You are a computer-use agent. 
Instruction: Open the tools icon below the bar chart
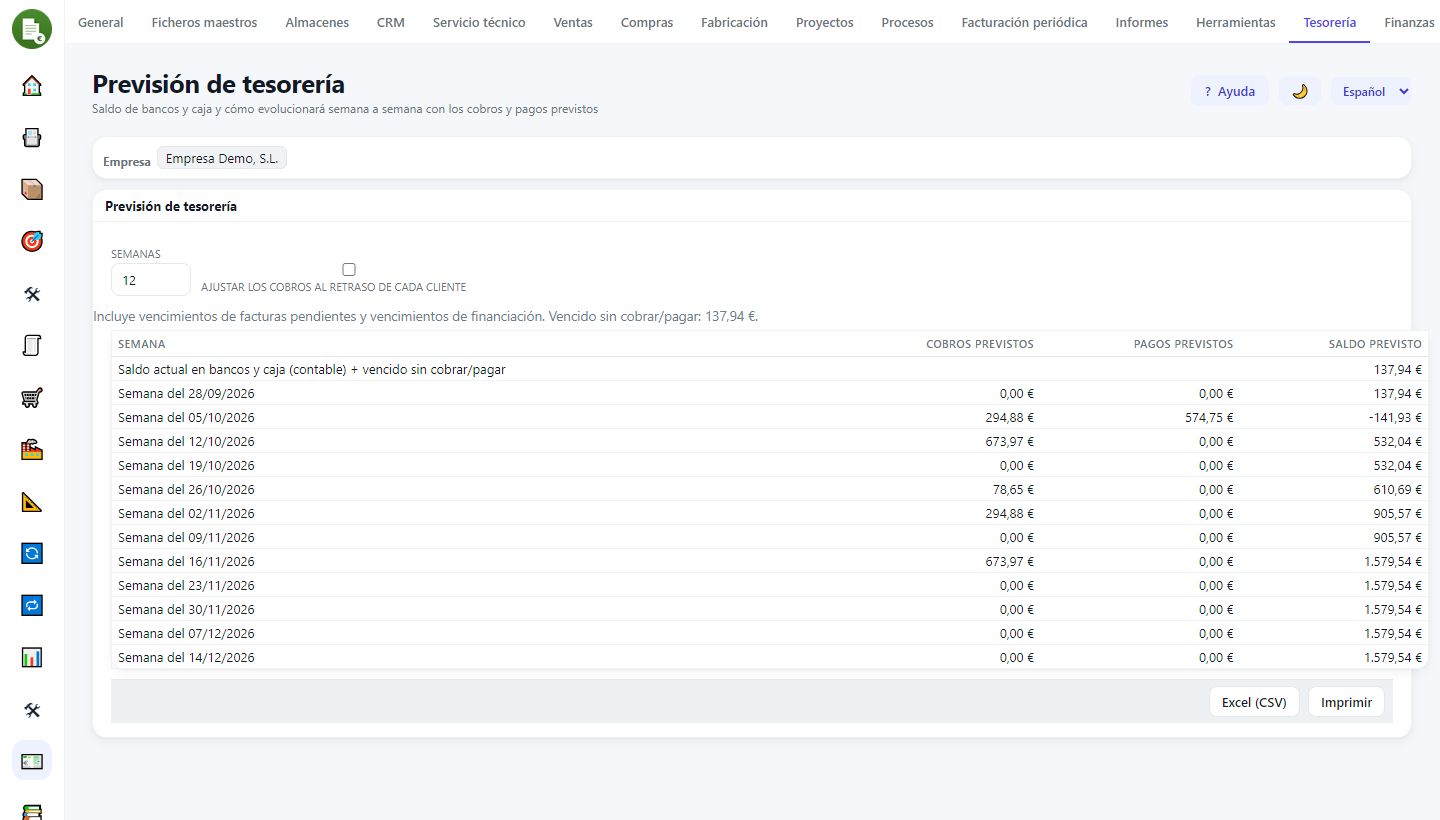[x=32, y=709]
